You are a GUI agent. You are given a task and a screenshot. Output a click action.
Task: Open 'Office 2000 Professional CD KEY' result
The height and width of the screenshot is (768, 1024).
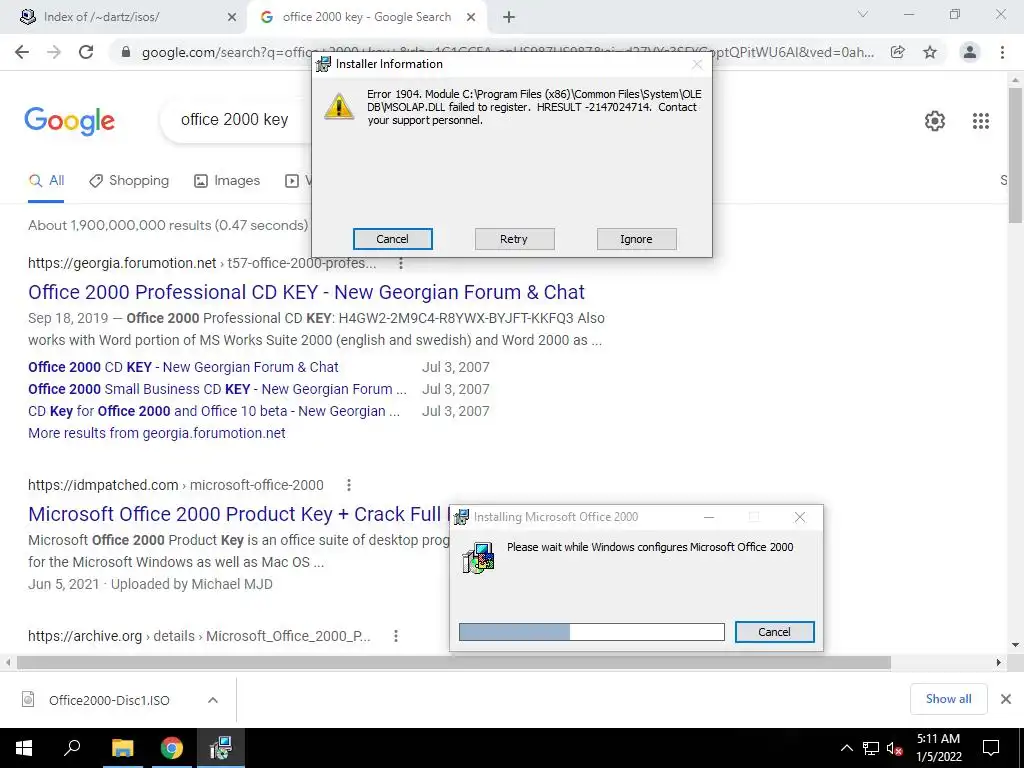306,292
